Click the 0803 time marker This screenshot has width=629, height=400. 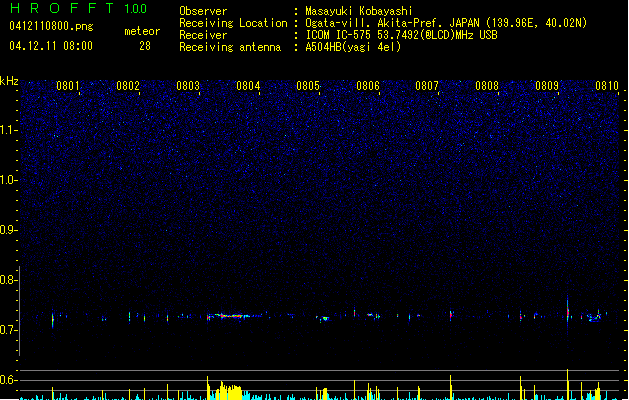point(188,86)
